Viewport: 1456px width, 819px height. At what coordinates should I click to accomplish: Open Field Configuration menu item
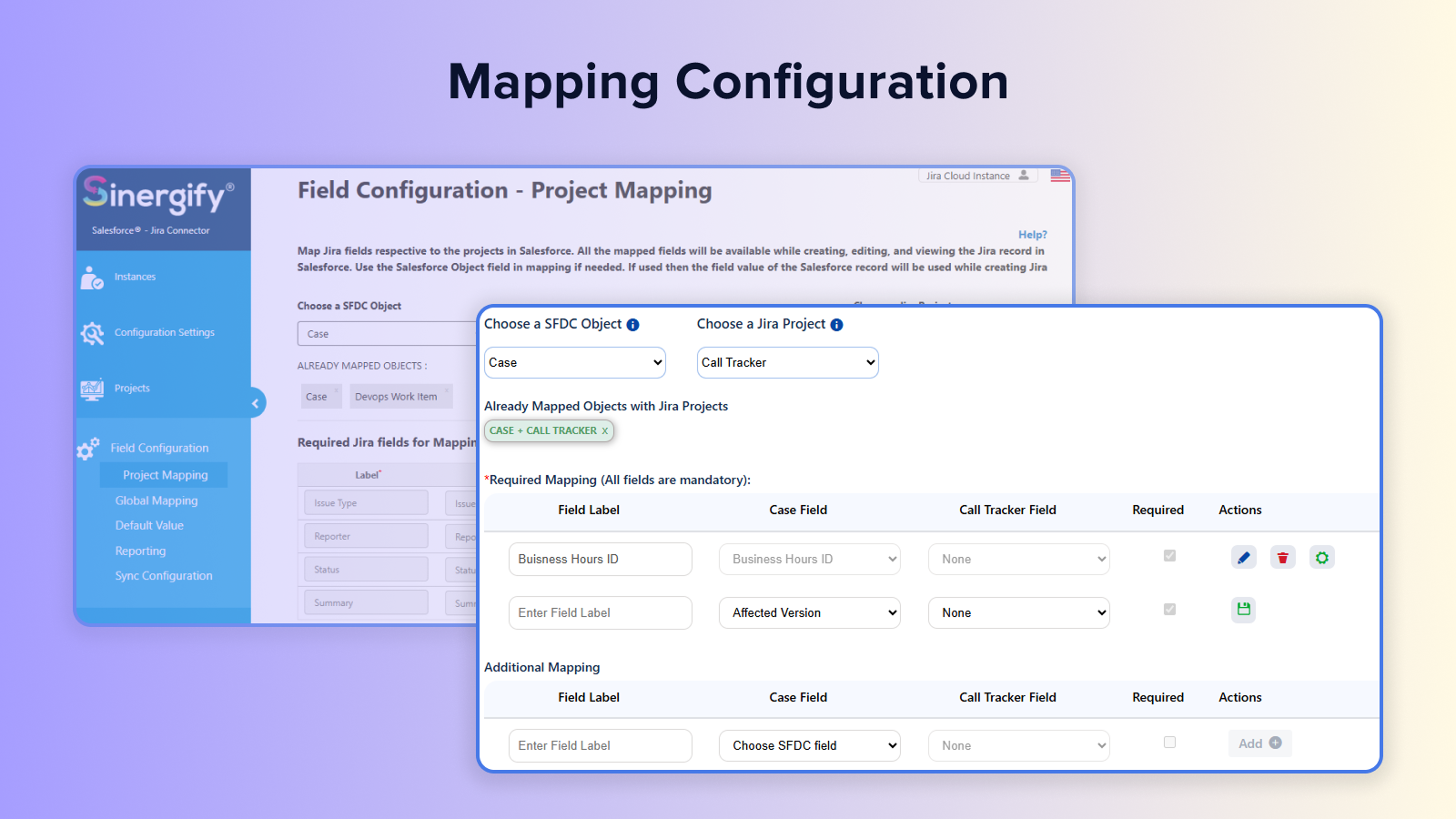point(159,448)
